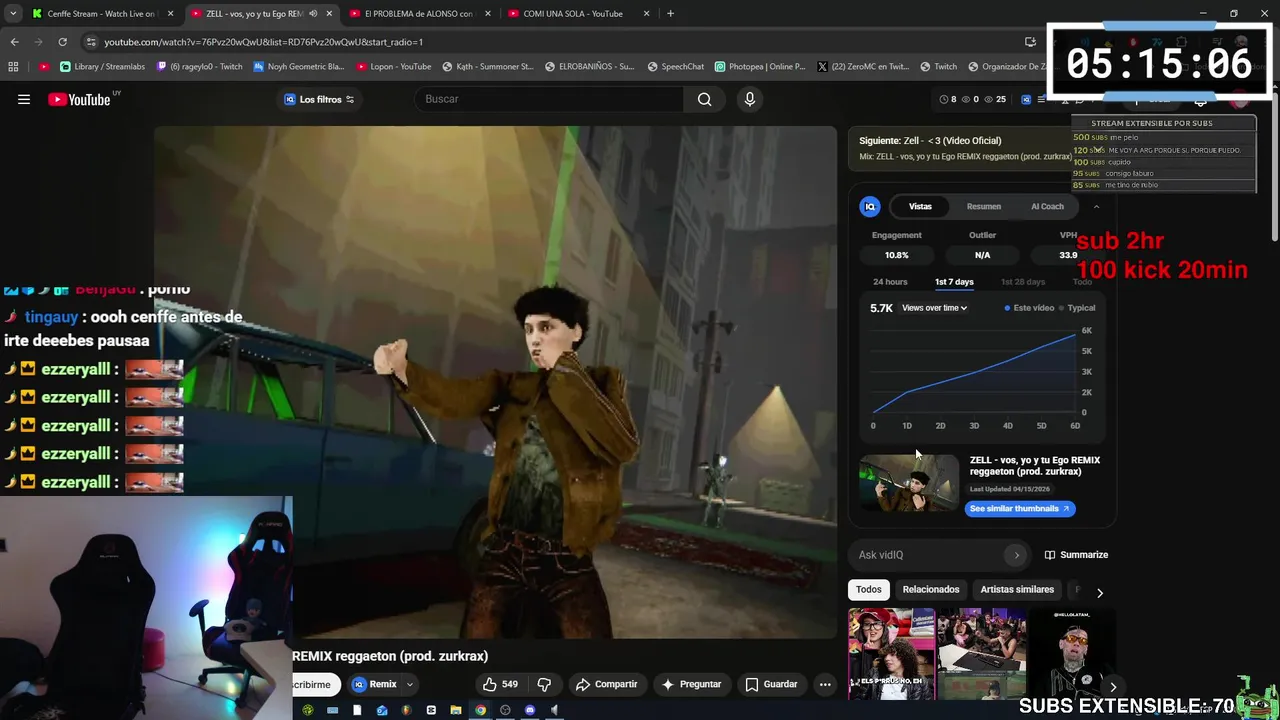
Task: Click the Summarize book-icon button
Action: click(1076, 555)
